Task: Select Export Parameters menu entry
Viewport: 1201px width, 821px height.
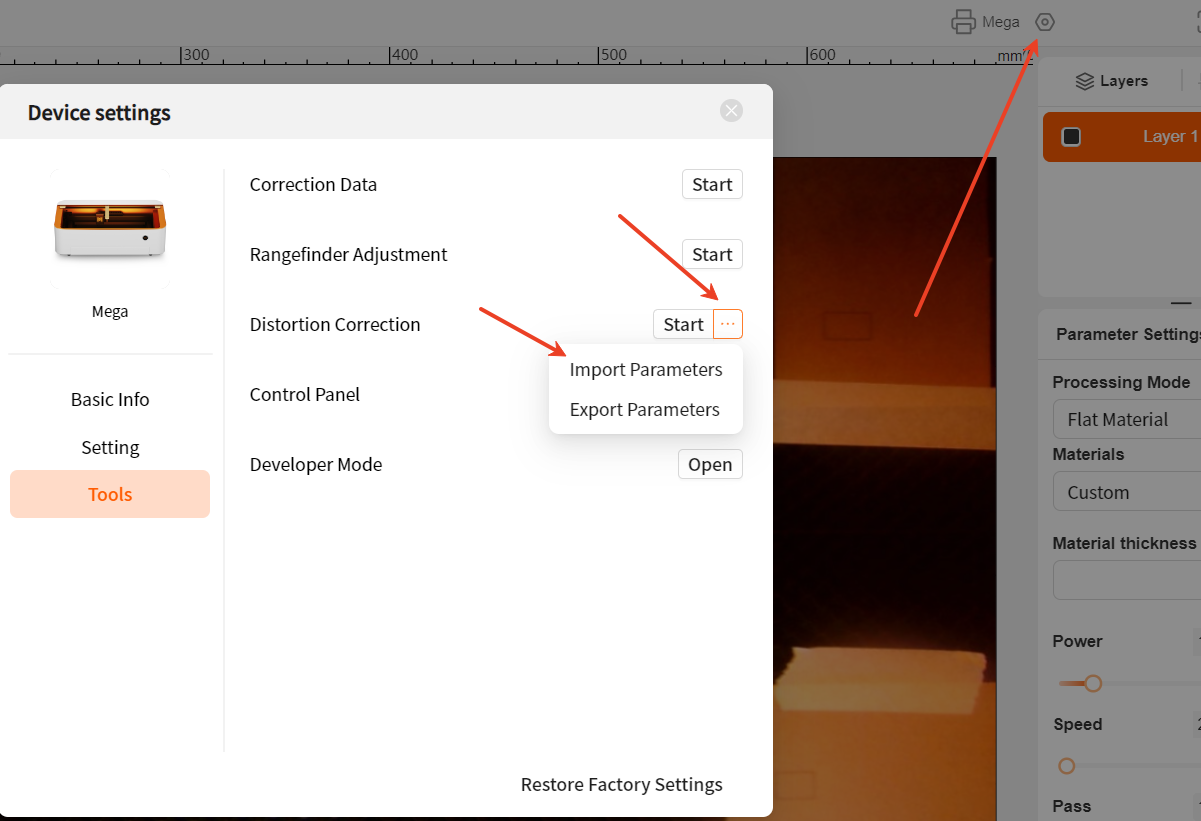Action: (645, 410)
